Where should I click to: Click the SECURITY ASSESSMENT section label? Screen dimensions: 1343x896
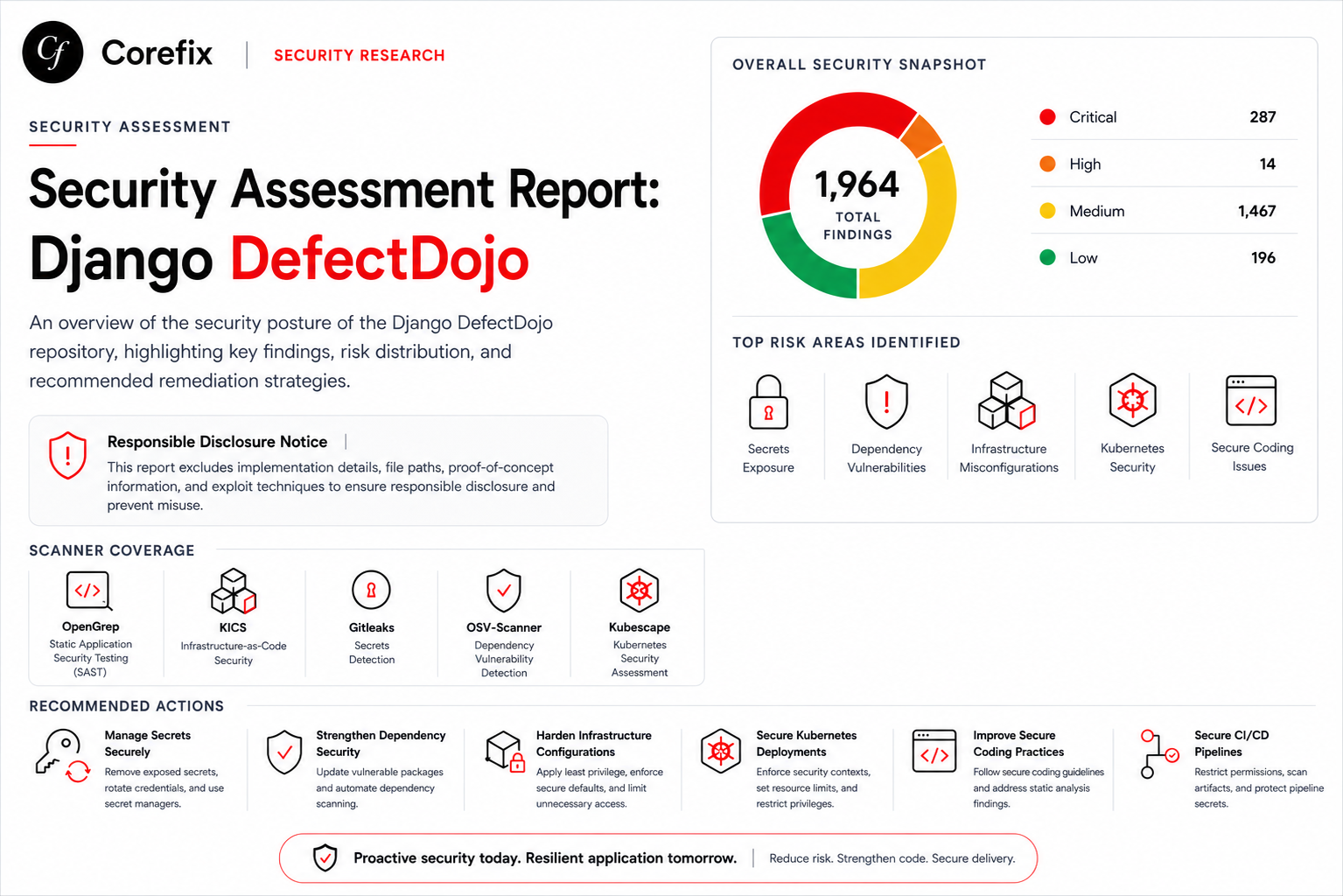[x=129, y=127]
